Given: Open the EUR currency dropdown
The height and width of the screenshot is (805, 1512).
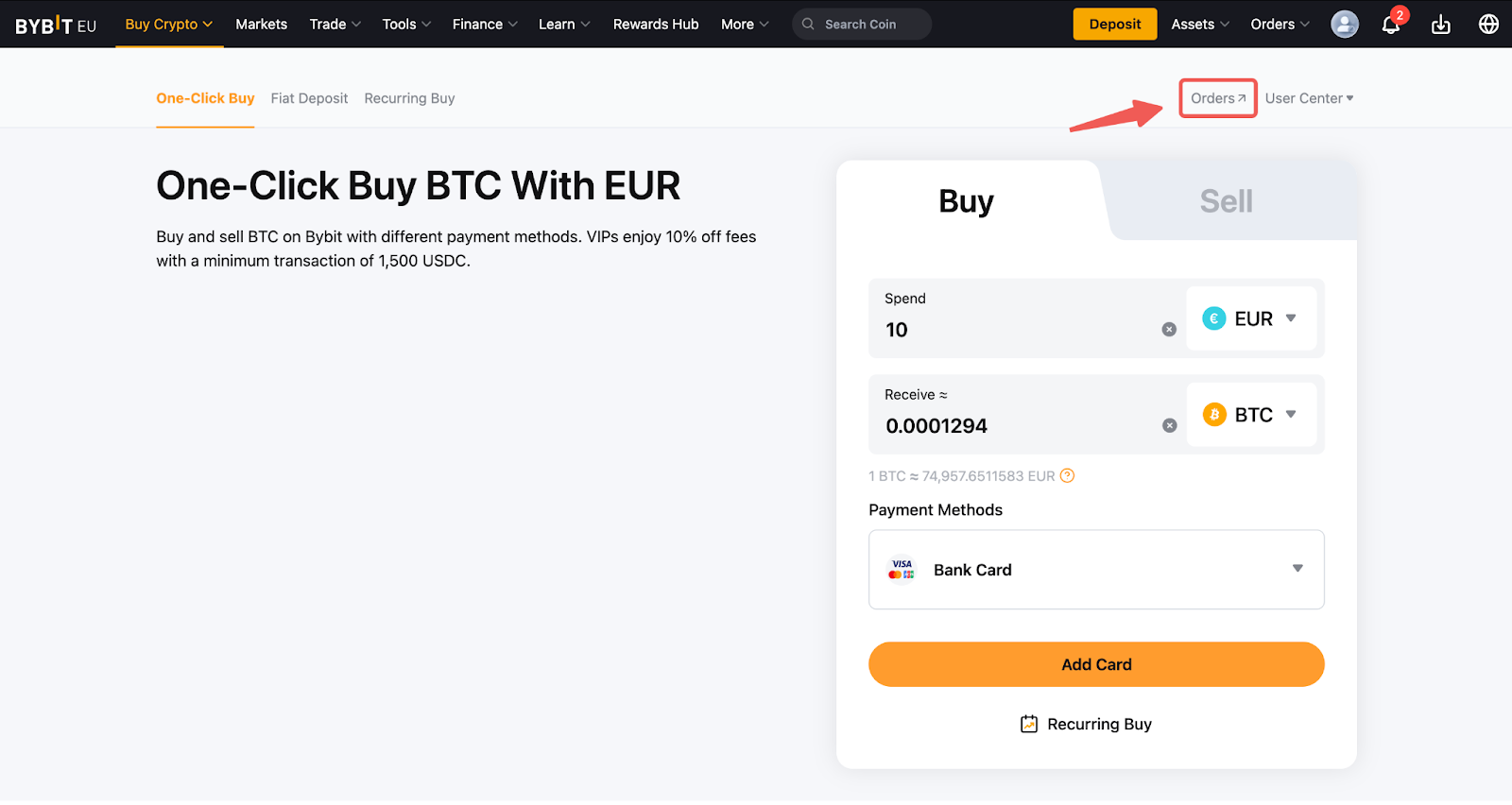Looking at the screenshot, I should [1251, 319].
